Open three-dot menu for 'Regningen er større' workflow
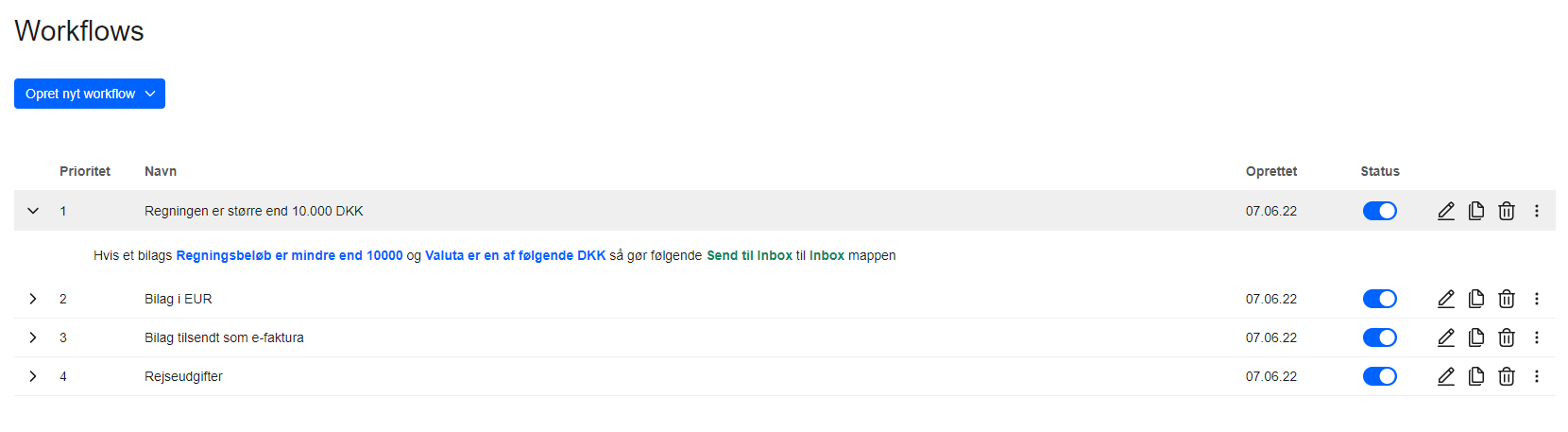 coord(1537,211)
